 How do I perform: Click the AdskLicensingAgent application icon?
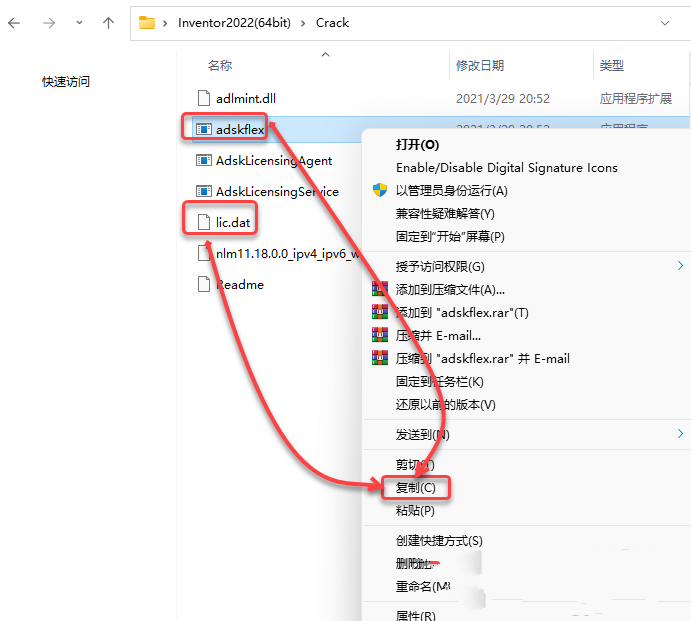tap(204, 160)
